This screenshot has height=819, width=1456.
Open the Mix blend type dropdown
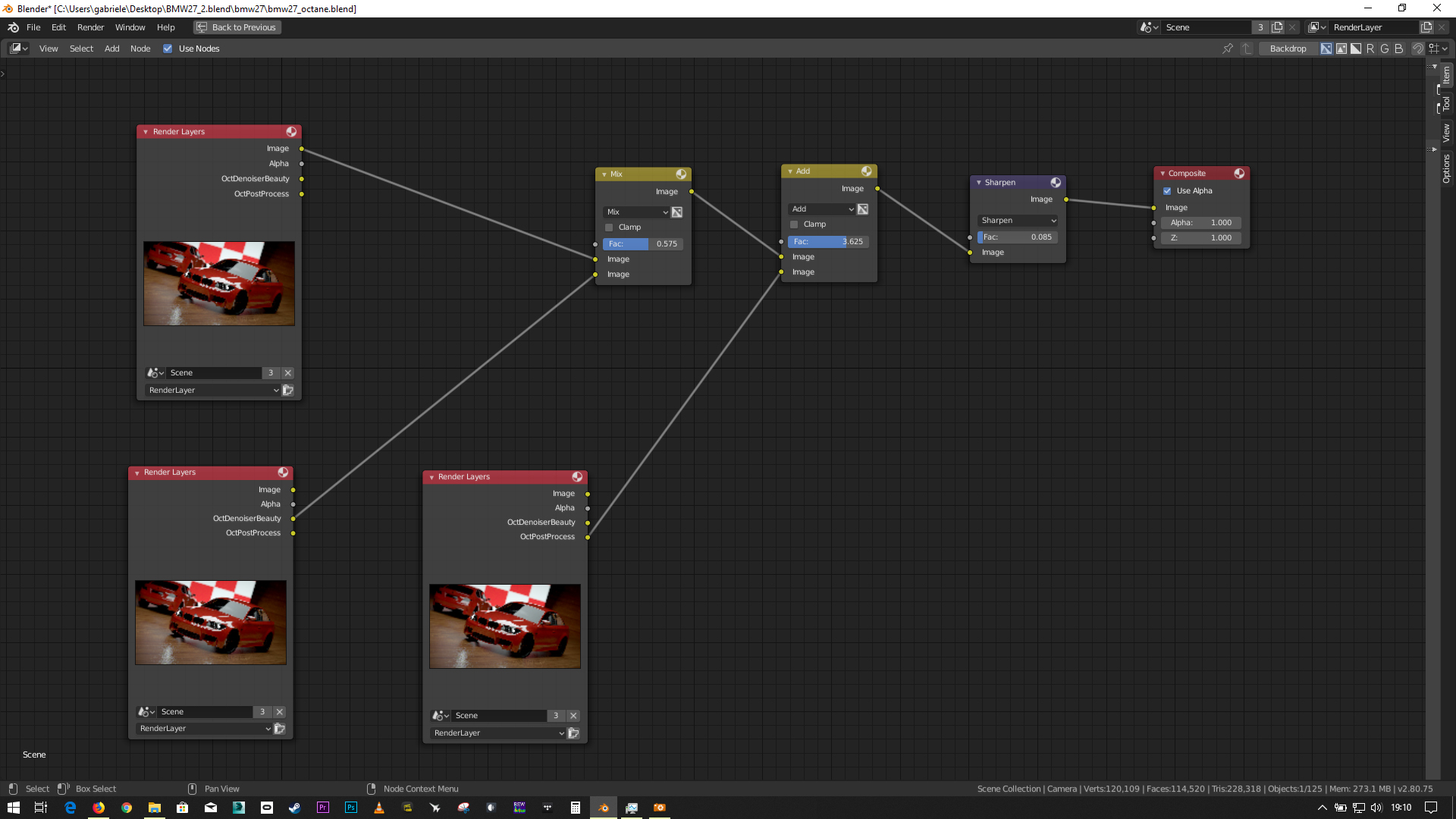(636, 212)
